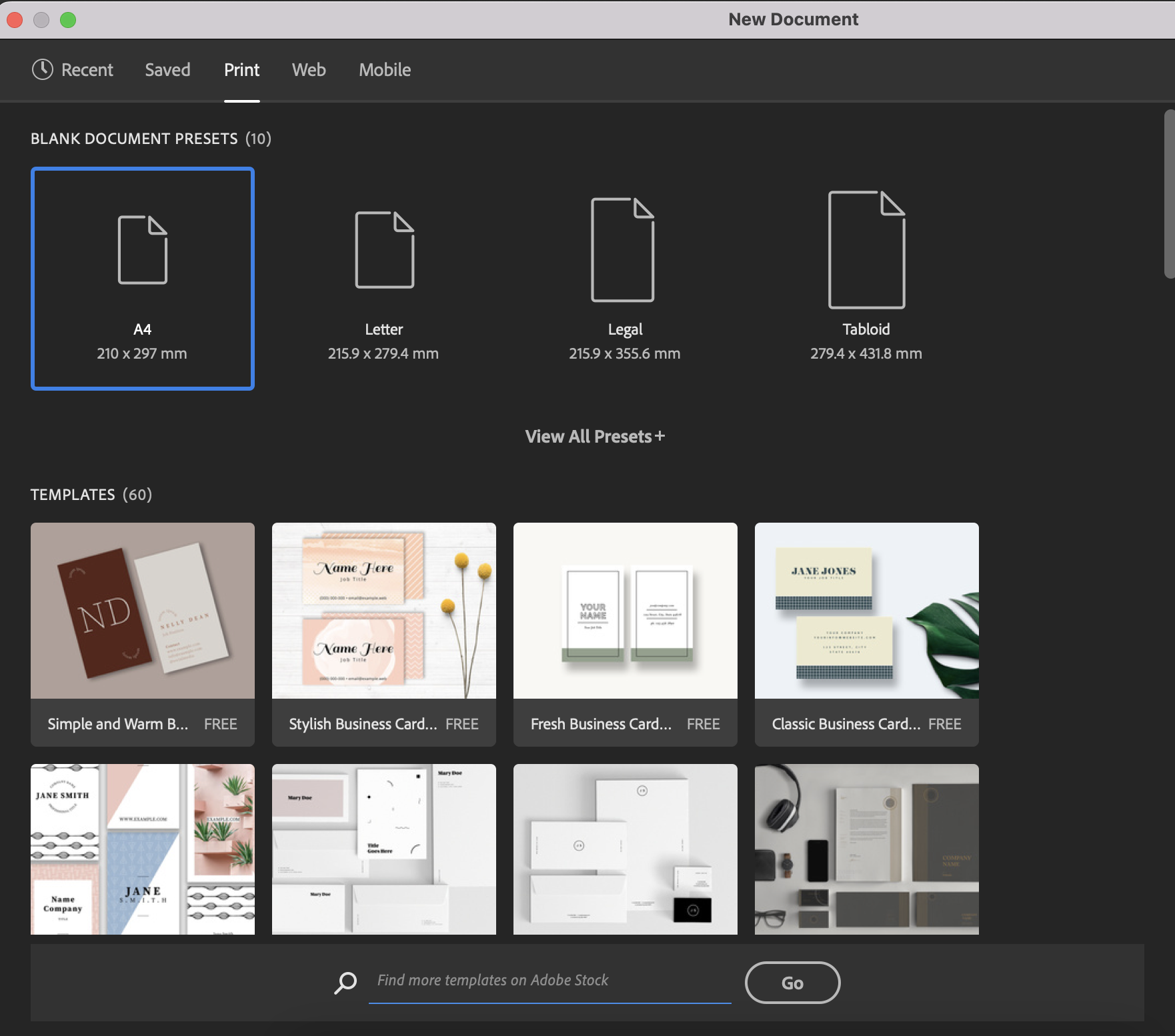Go to the Recent tab
This screenshot has height=1036, width=1175.
tap(87, 69)
